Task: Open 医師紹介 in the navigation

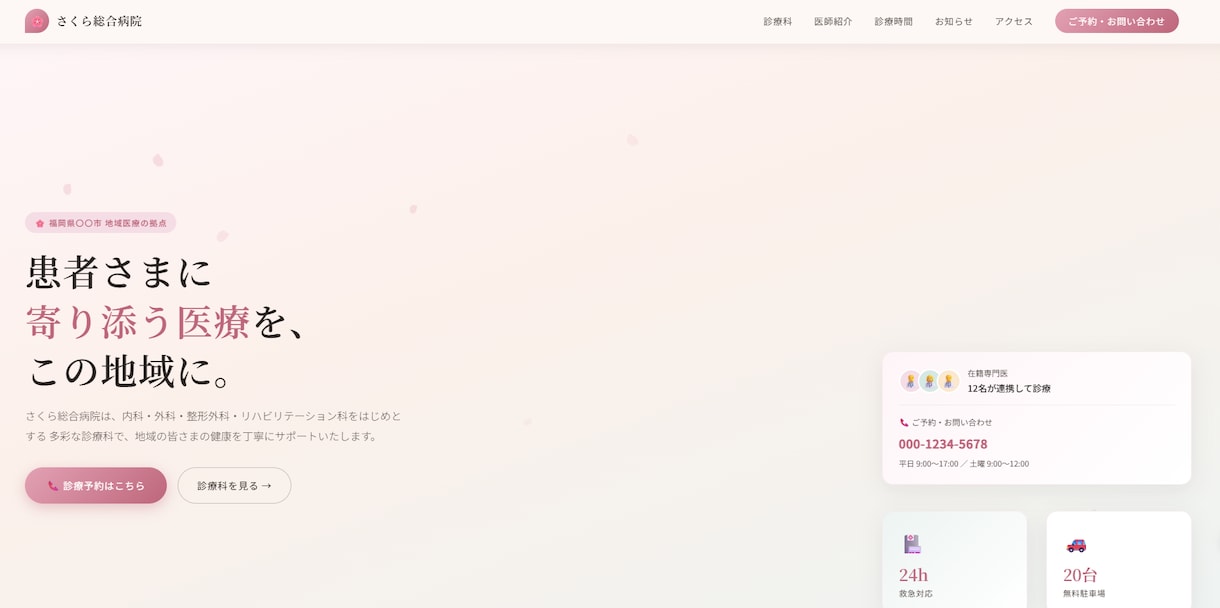Action: point(833,21)
